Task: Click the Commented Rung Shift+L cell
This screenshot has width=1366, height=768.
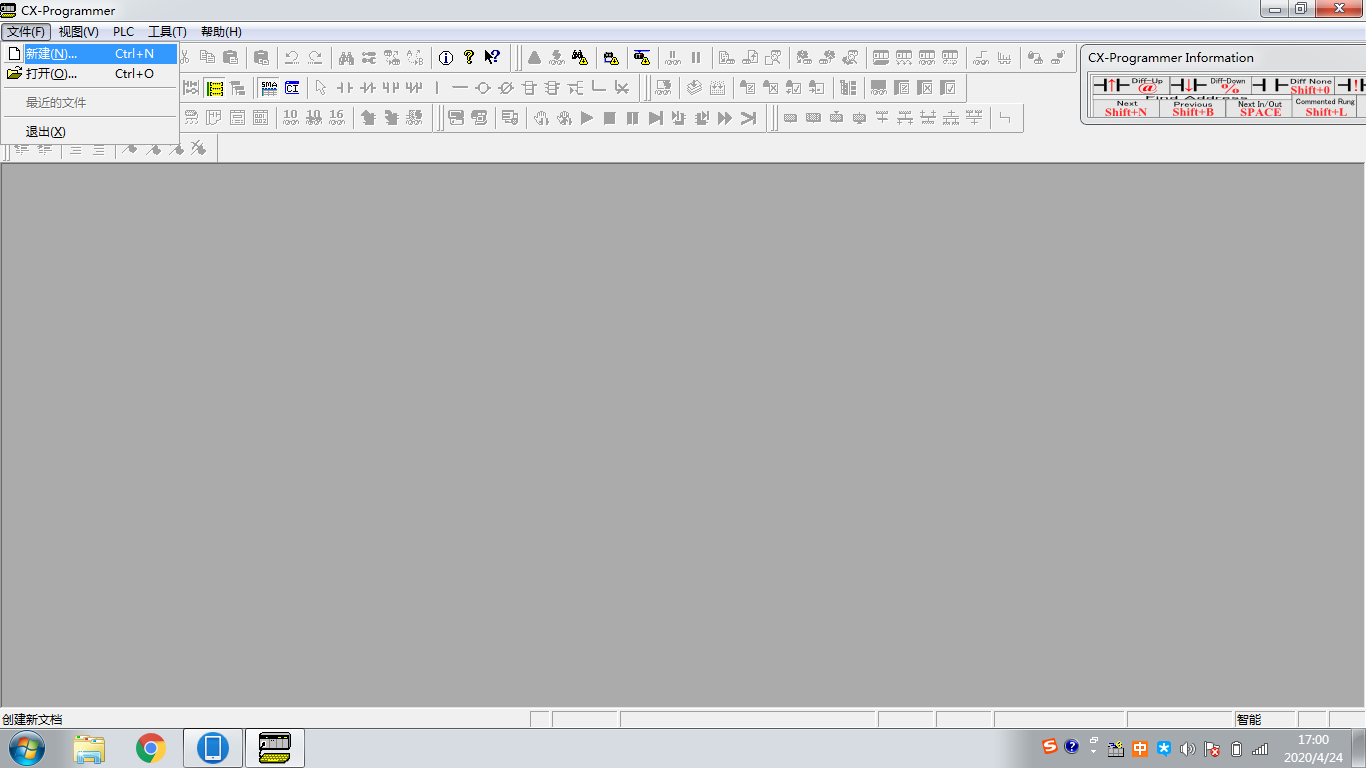Action: 1325,108
